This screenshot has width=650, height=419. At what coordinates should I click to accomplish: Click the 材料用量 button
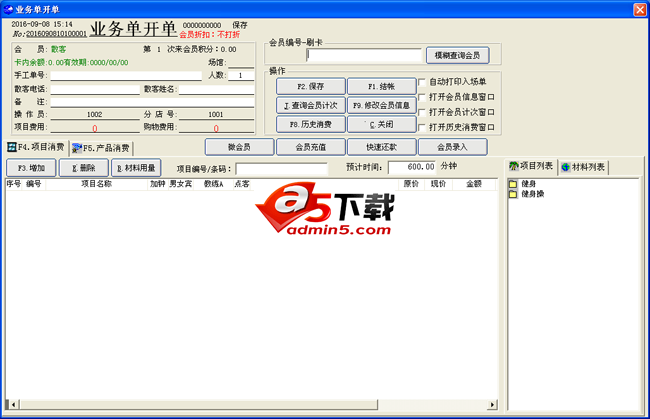pyautogui.click(x=136, y=168)
